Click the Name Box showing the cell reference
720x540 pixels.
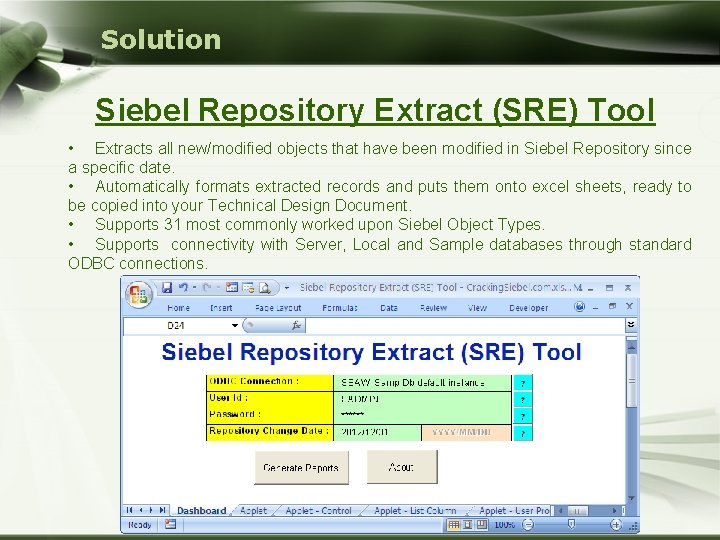point(177,326)
